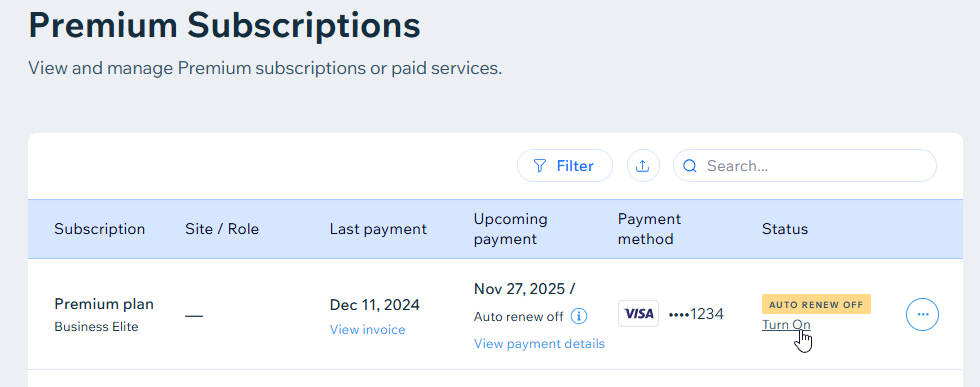Click the funnel icon in Filter button
The width and height of the screenshot is (980, 387).
pos(540,166)
